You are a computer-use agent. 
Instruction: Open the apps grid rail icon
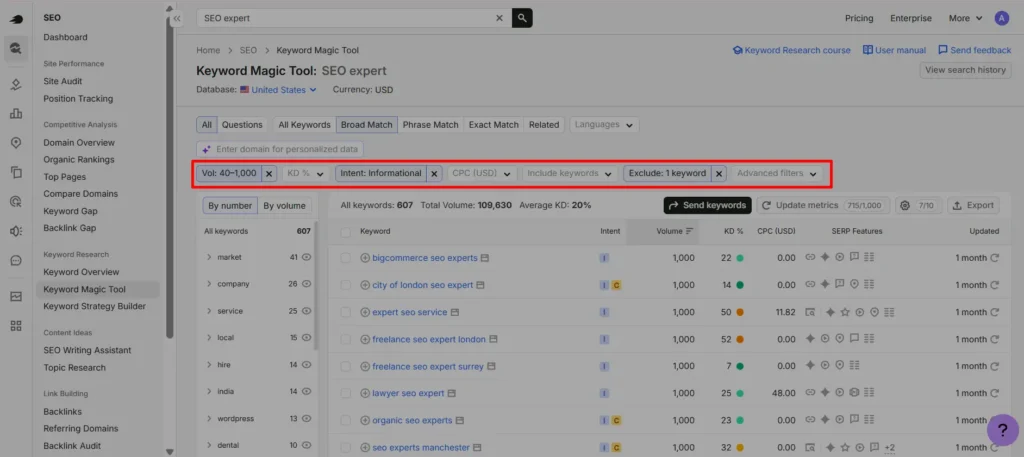point(16,326)
